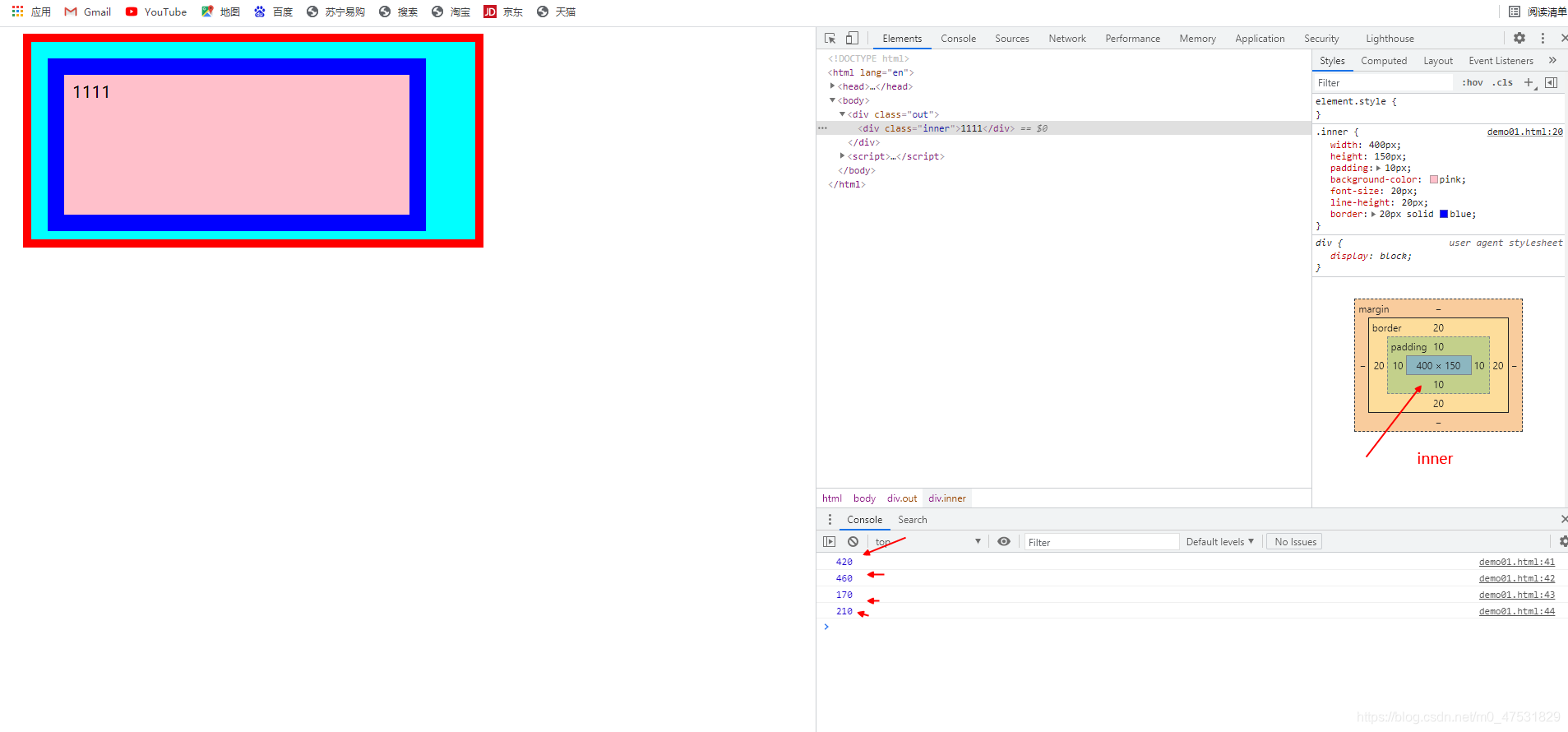Switch to the Computed styles tab

point(1383,61)
